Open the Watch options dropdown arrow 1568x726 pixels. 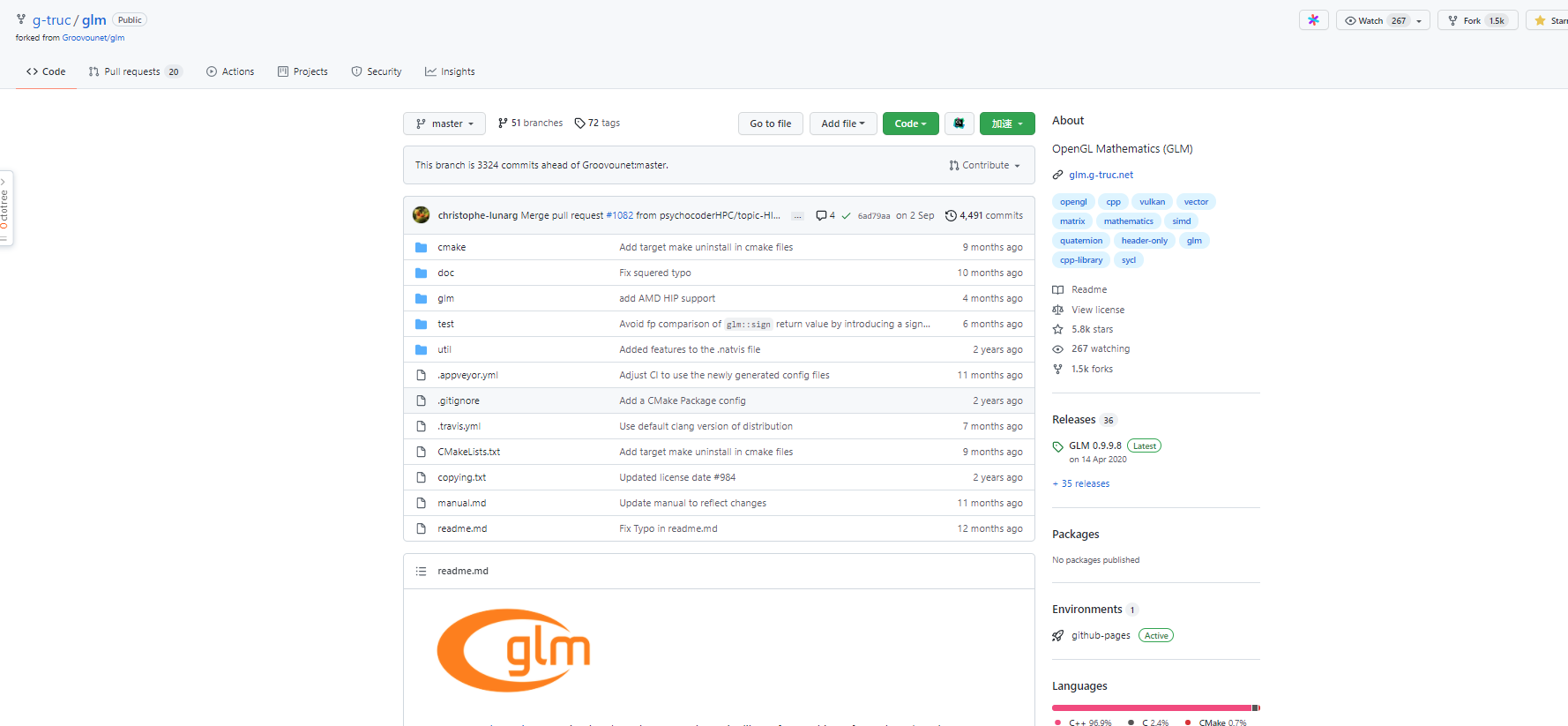click(1419, 21)
